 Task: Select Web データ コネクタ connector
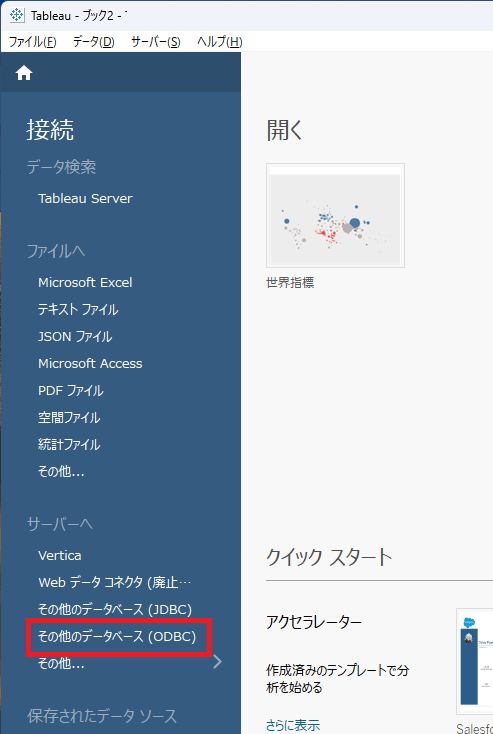115,582
